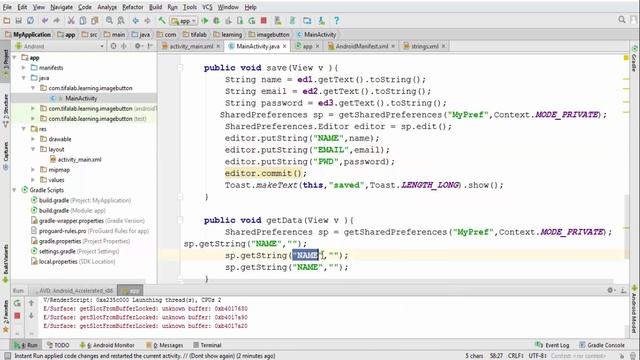Viewport: 640px width, 360px height.
Task: Click the Cut scissors icon
Action: pyautogui.click(x=71, y=20)
